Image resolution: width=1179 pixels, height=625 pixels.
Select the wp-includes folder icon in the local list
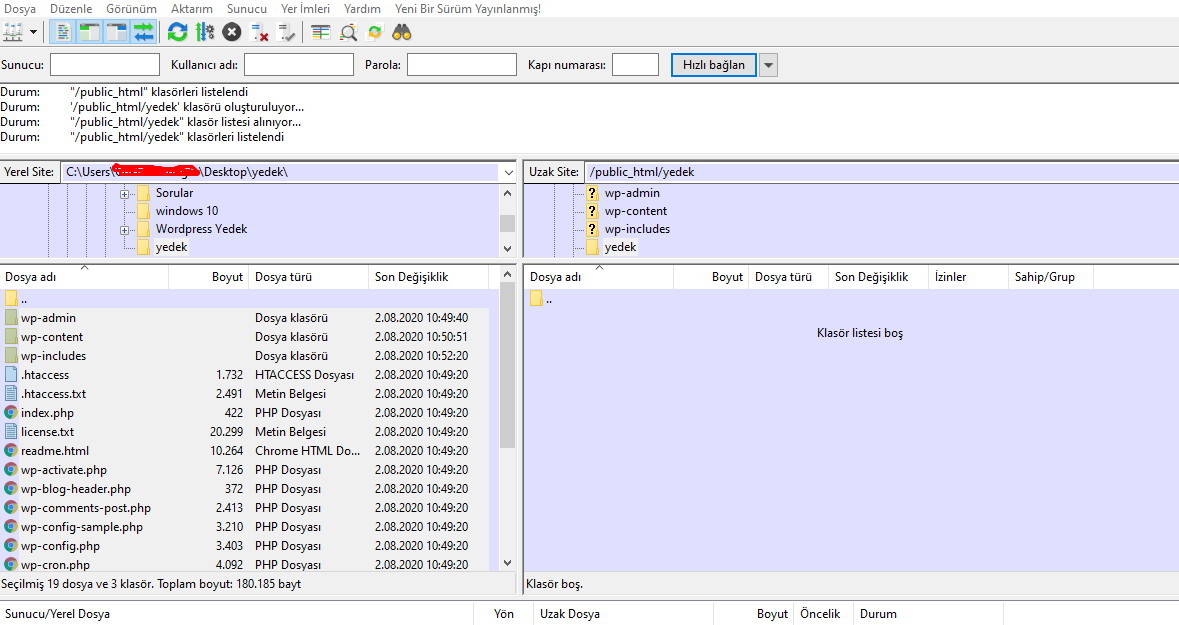coord(11,356)
